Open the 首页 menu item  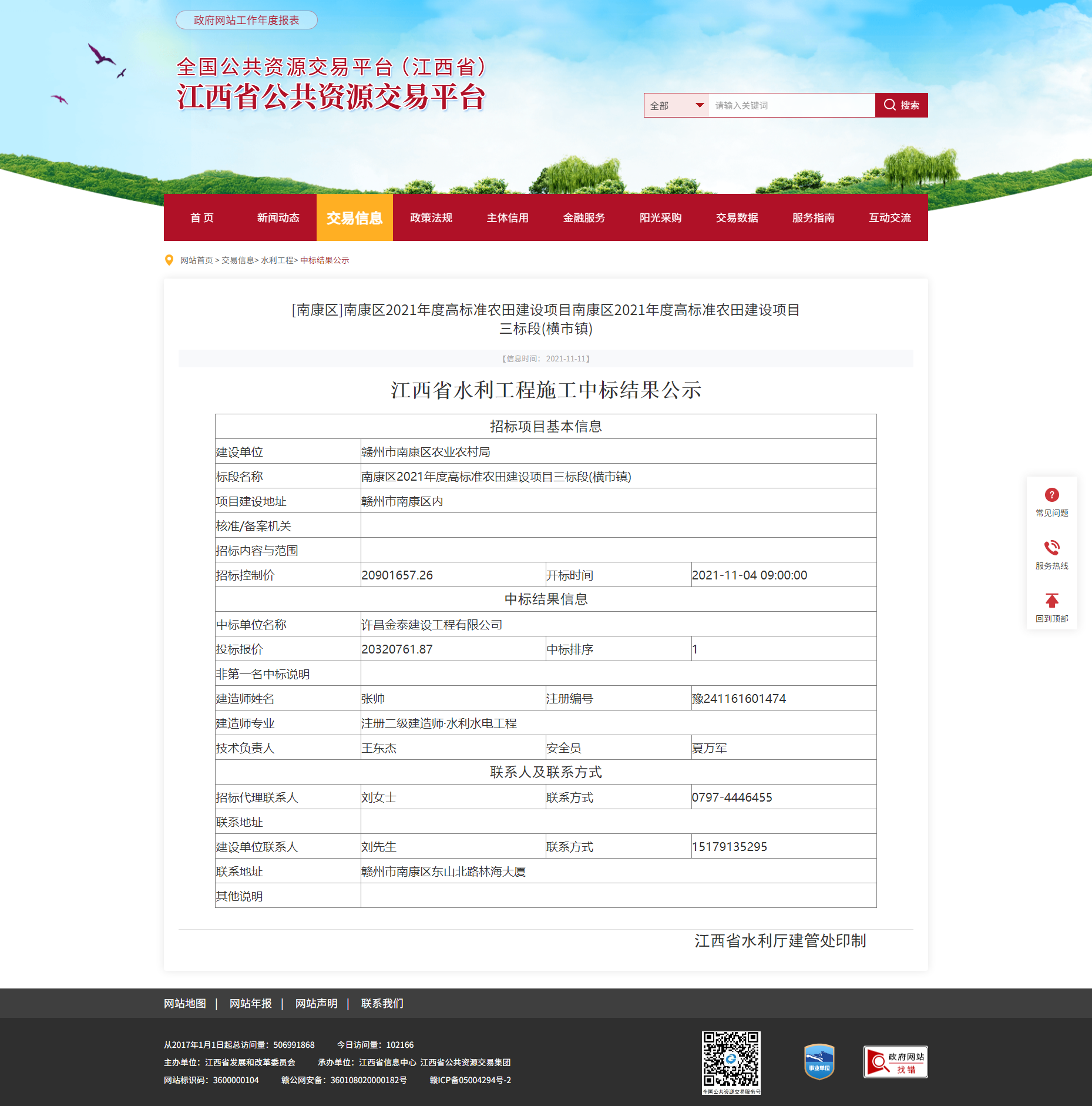pos(202,217)
